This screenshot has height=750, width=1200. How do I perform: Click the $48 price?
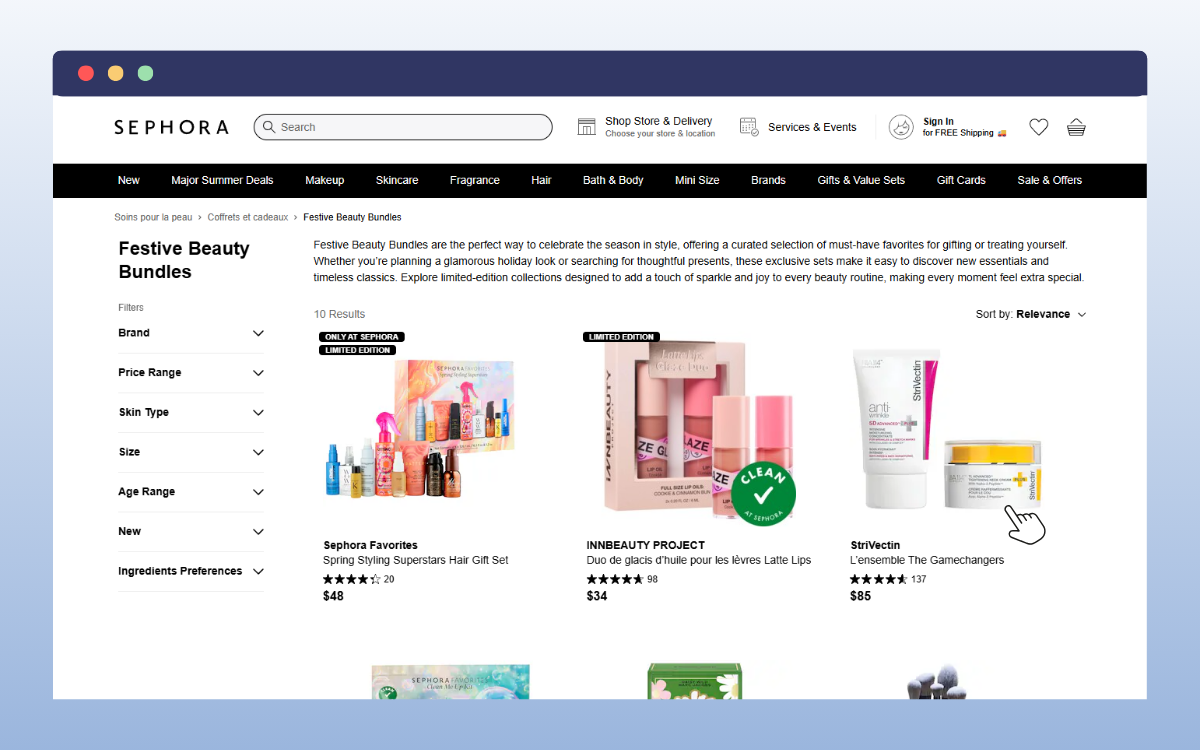[333, 596]
